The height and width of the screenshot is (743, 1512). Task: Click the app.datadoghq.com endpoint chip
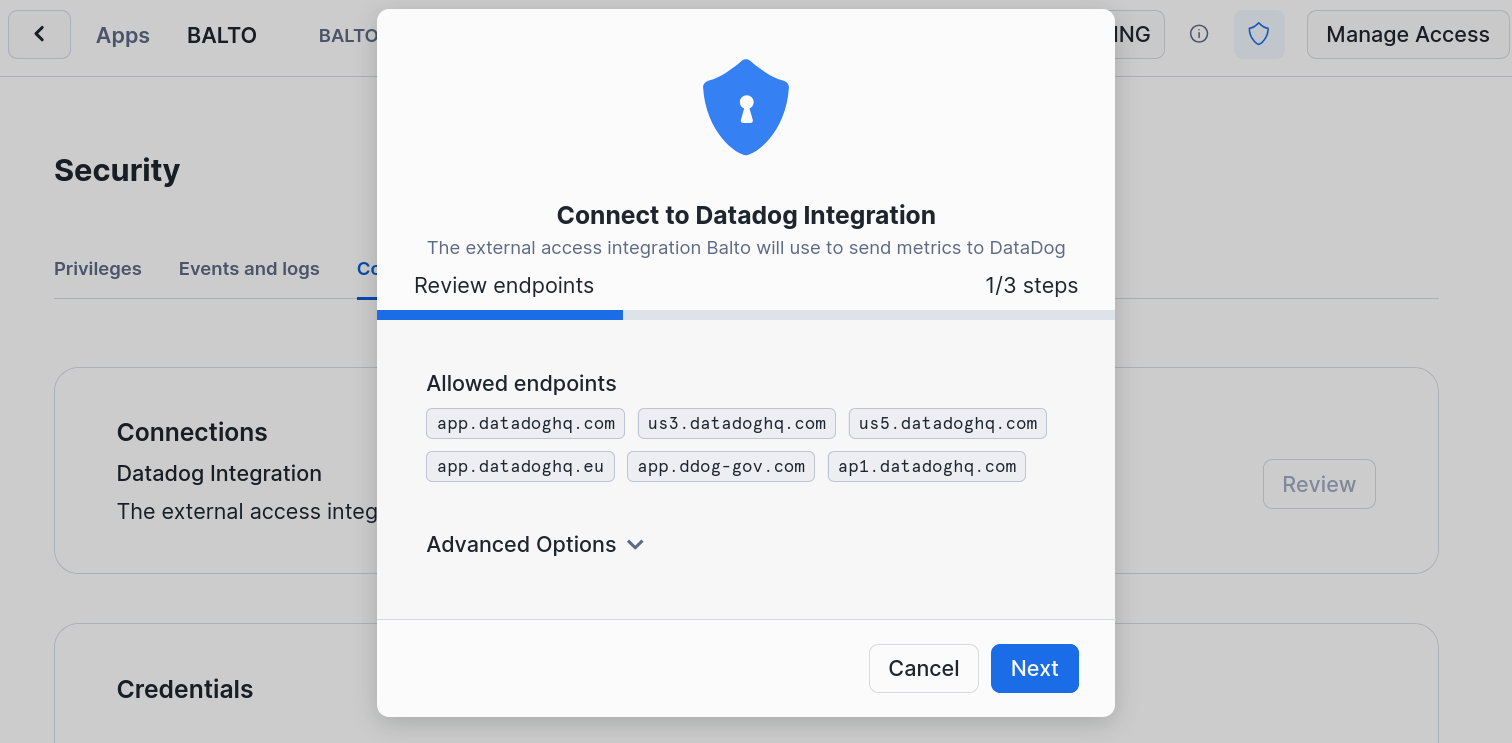click(x=526, y=423)
